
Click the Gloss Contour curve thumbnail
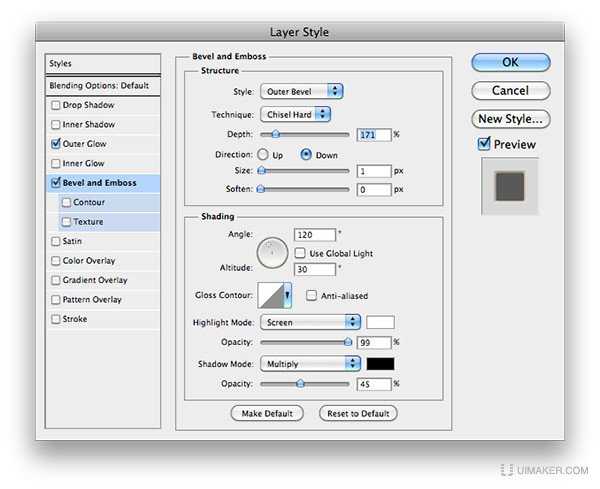[271, 295]
